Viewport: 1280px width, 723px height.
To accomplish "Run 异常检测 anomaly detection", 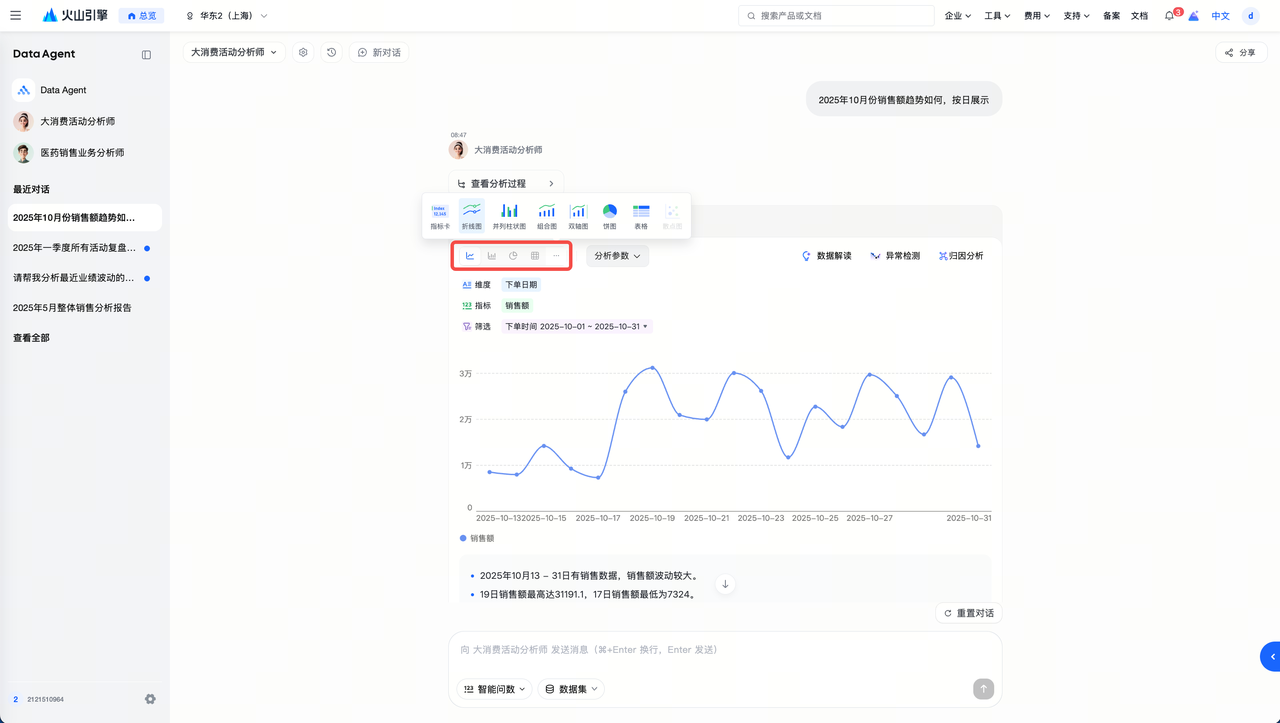I will point(895,256).
